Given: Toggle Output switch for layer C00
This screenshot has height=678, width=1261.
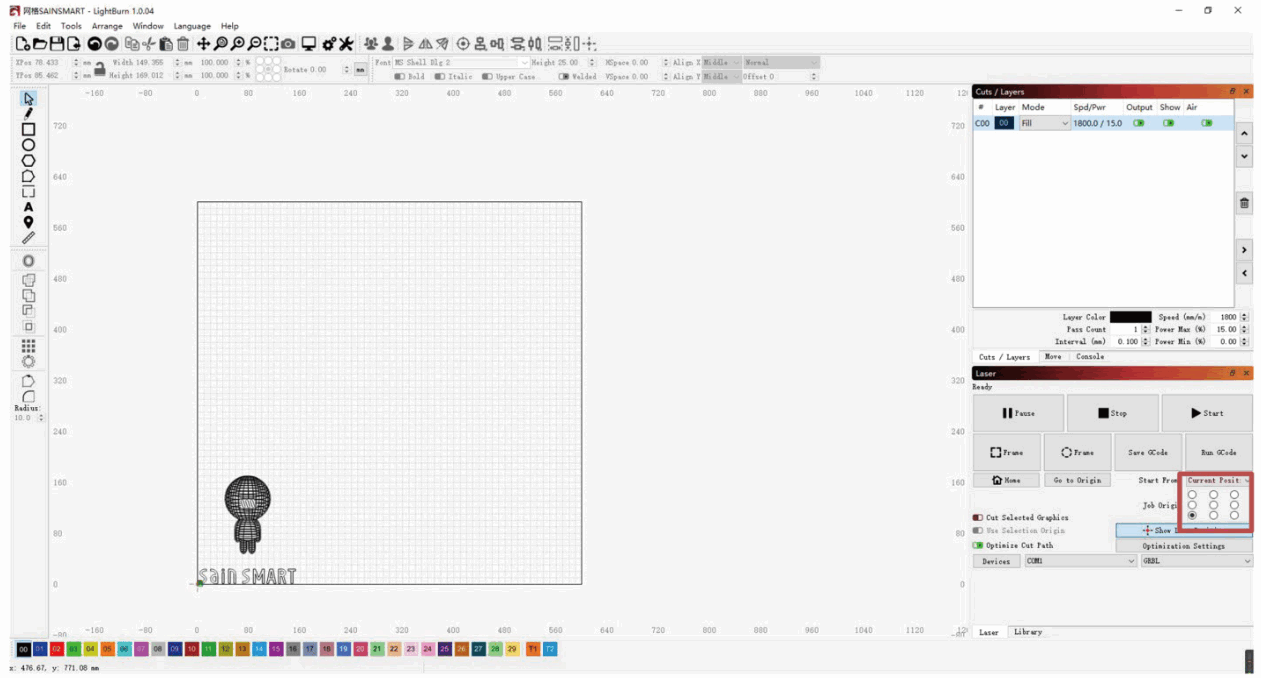Looking at the screenshot, I should coord(1138,123).
